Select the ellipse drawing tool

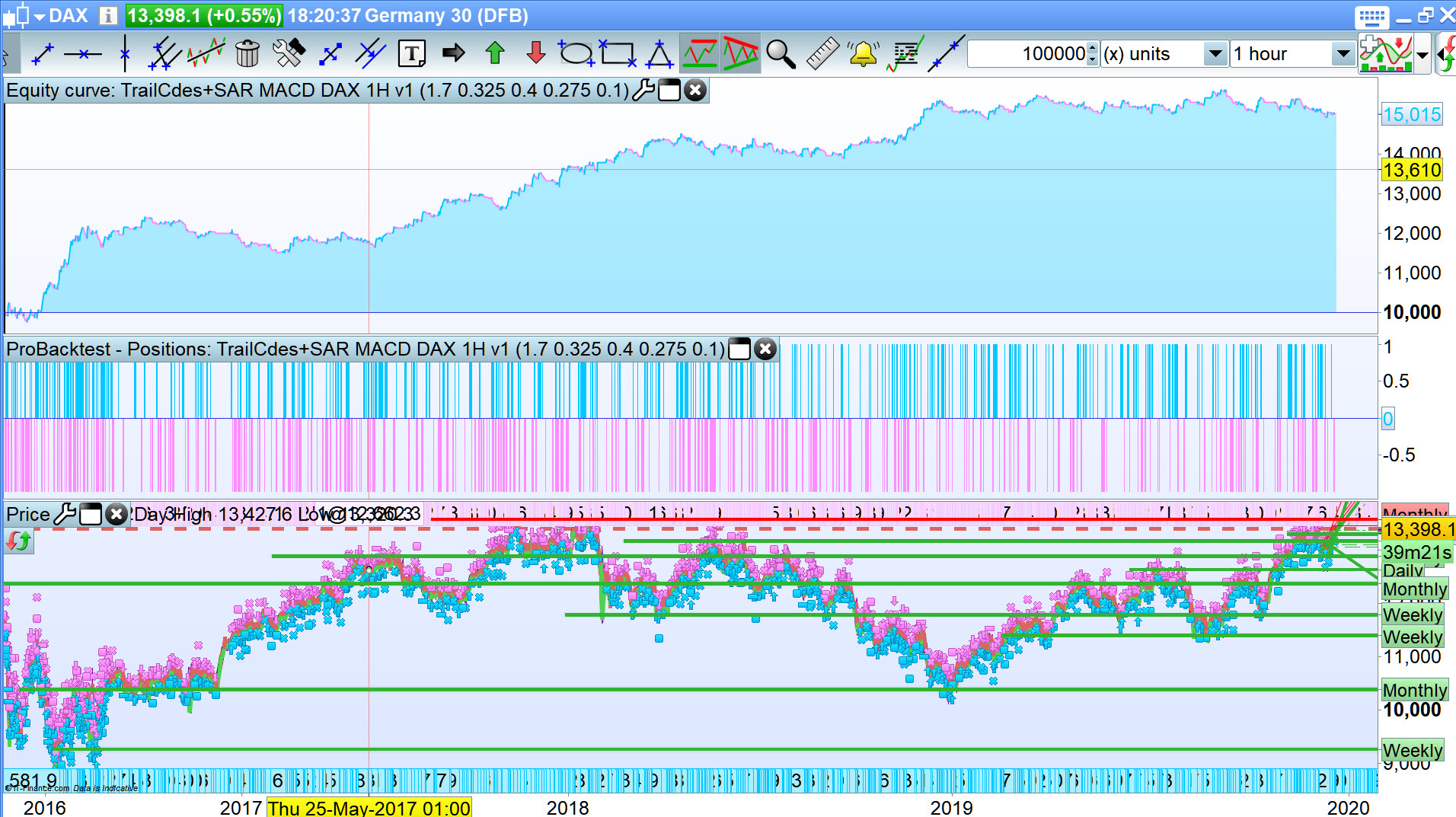(576, 54)
